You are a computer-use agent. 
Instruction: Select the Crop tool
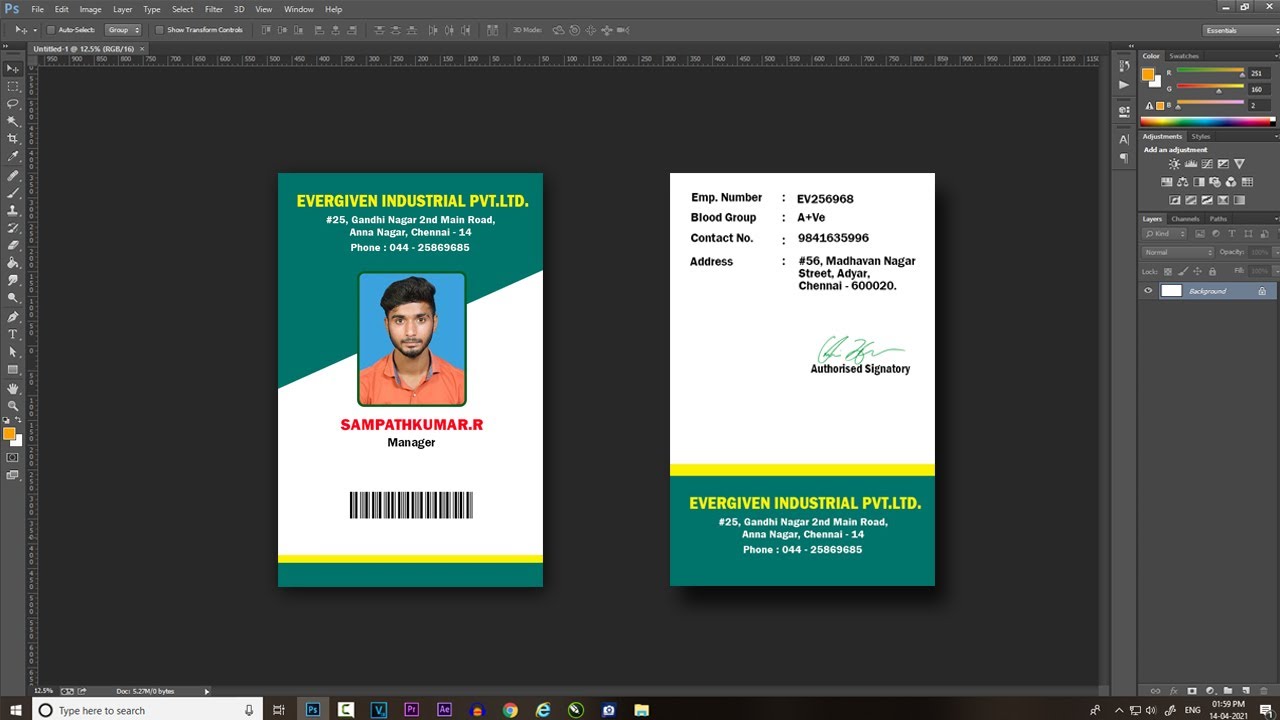coord(13,138)
